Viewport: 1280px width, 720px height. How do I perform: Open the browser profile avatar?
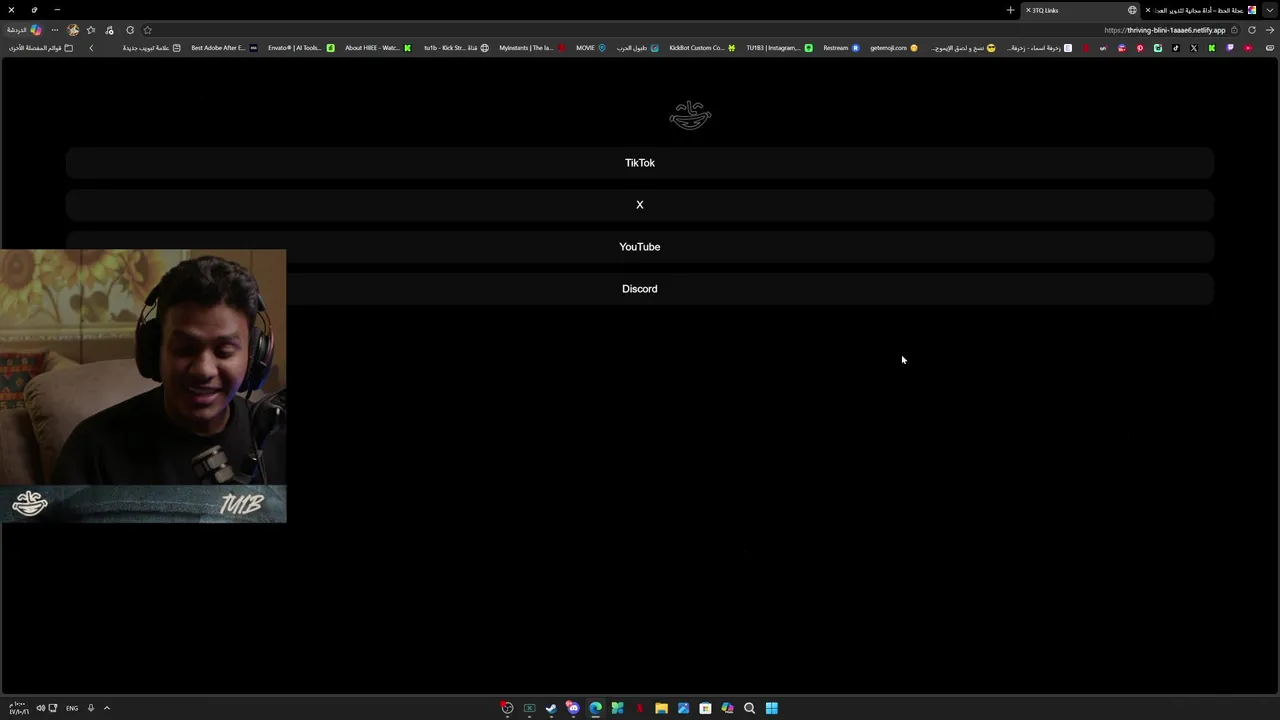73,30
